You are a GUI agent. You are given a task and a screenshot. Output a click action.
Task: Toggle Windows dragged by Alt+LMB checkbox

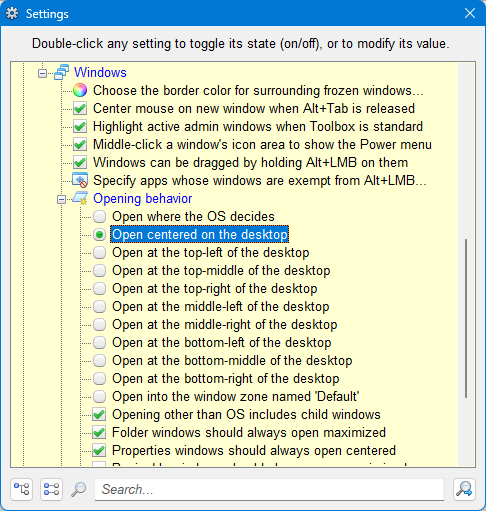pos(80,163)
